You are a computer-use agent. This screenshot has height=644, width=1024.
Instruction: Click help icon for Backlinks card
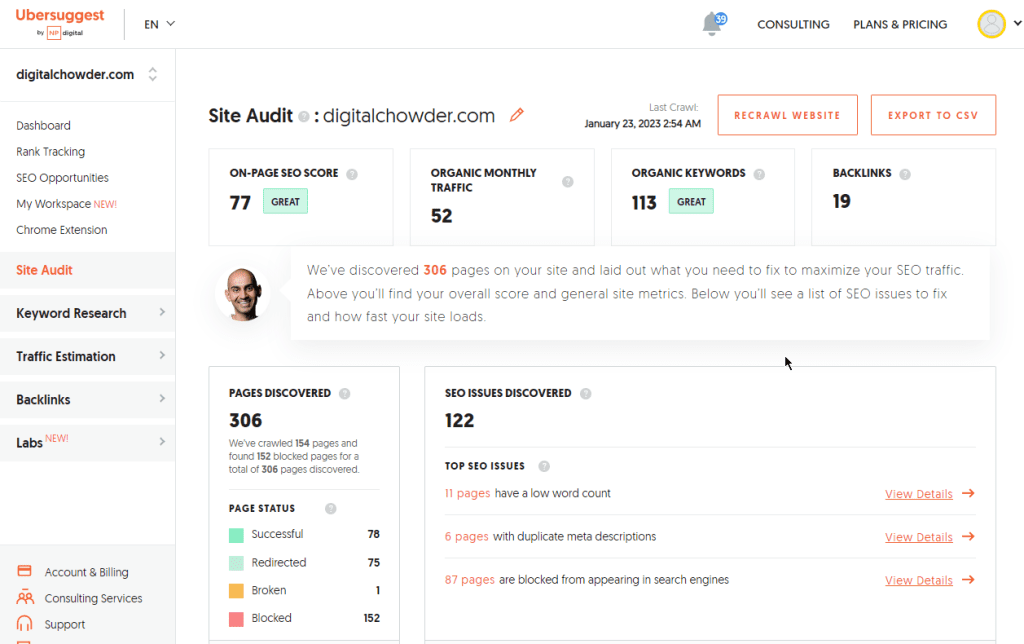pos(904,174)
